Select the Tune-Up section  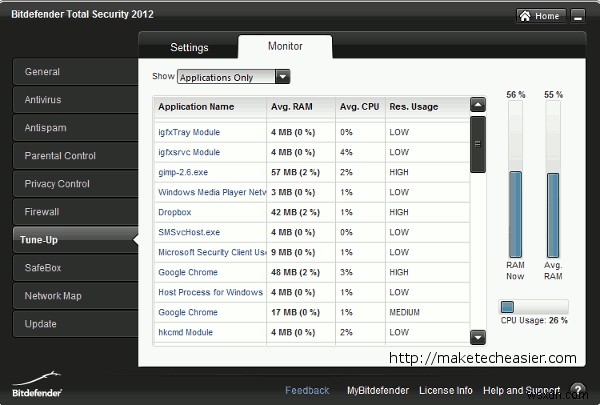coord(75,240)
